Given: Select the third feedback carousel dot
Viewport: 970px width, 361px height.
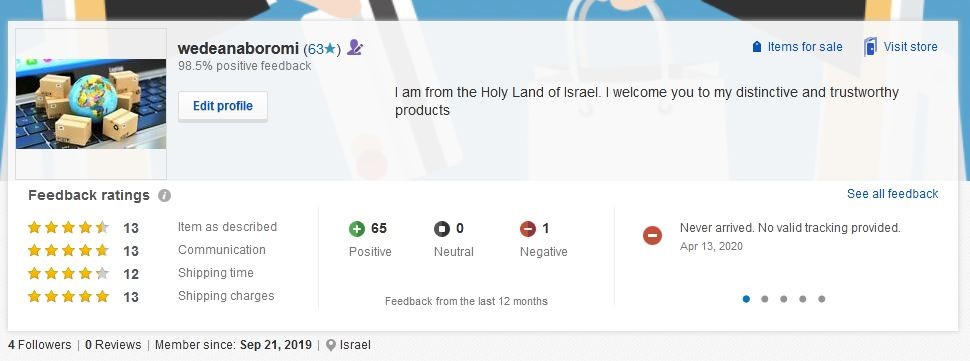Looking at the screenshot, I should click(784, 299).
